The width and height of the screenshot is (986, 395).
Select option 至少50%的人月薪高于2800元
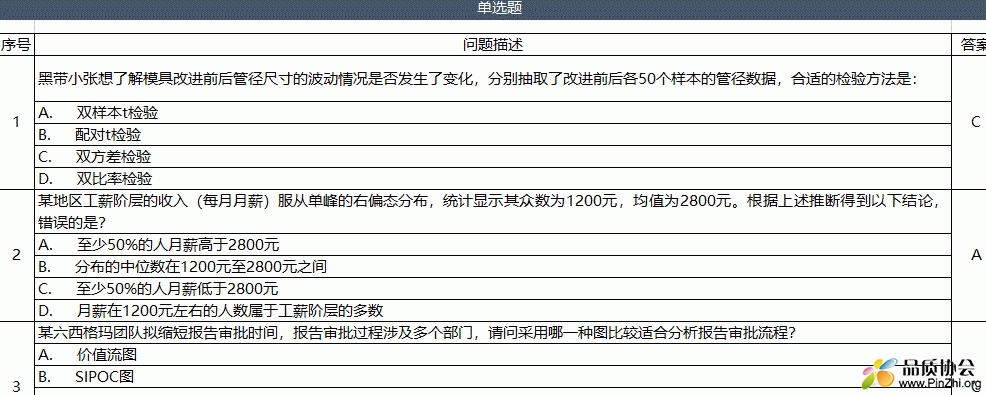(493, 244)
